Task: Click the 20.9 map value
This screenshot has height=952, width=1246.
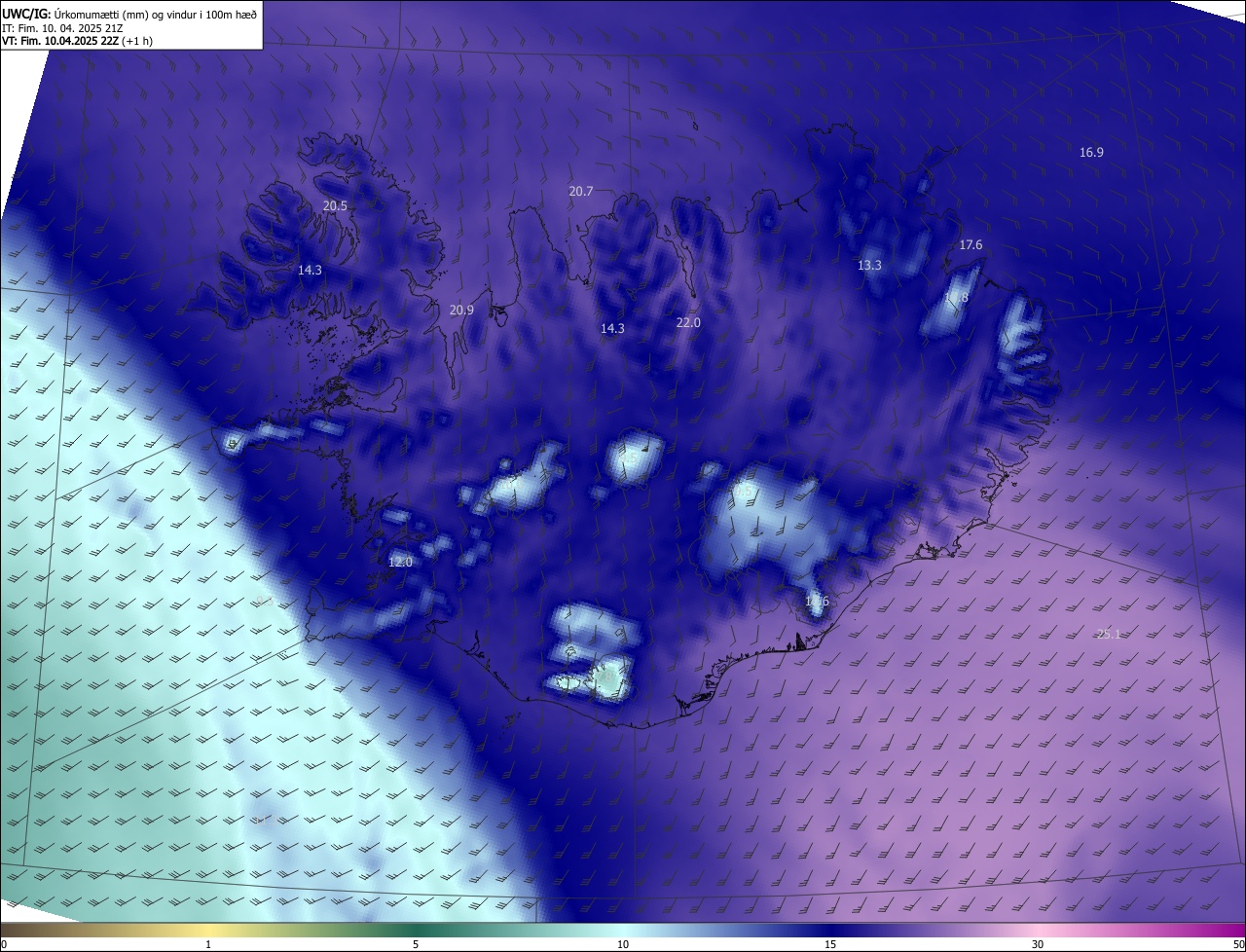Action: (461, 311)
